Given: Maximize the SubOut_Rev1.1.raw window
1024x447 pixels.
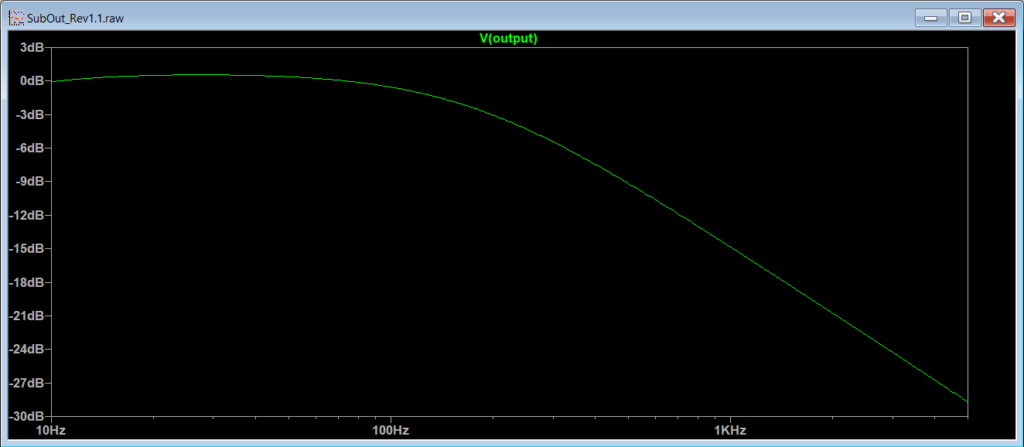Looking at the screenshot, I should [x=965, y=18].
